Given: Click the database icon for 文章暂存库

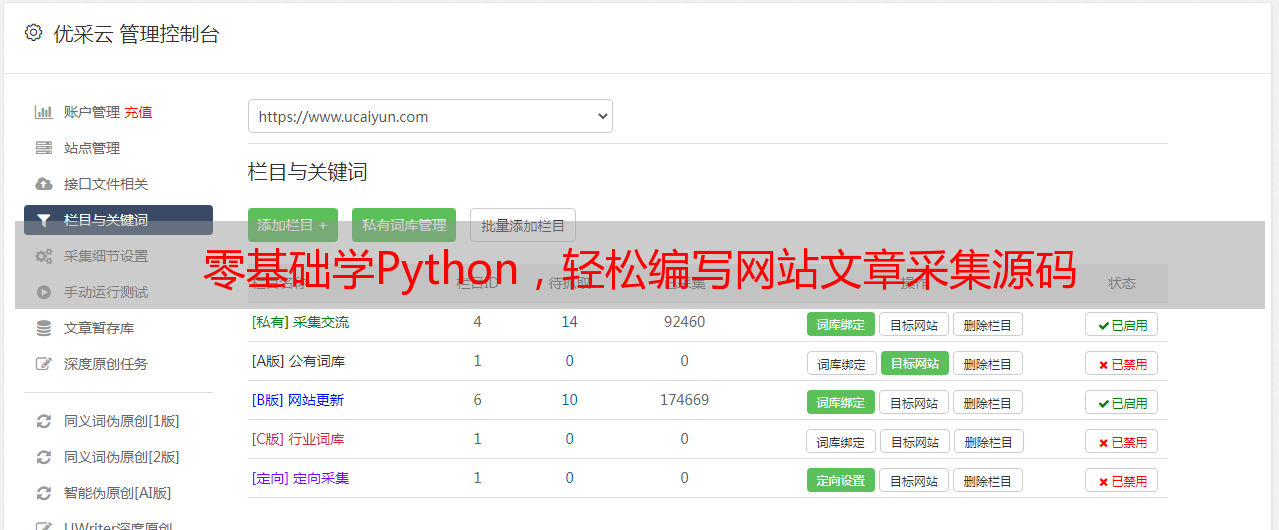Looking at the screenshot, I should [x=43, y=328].
